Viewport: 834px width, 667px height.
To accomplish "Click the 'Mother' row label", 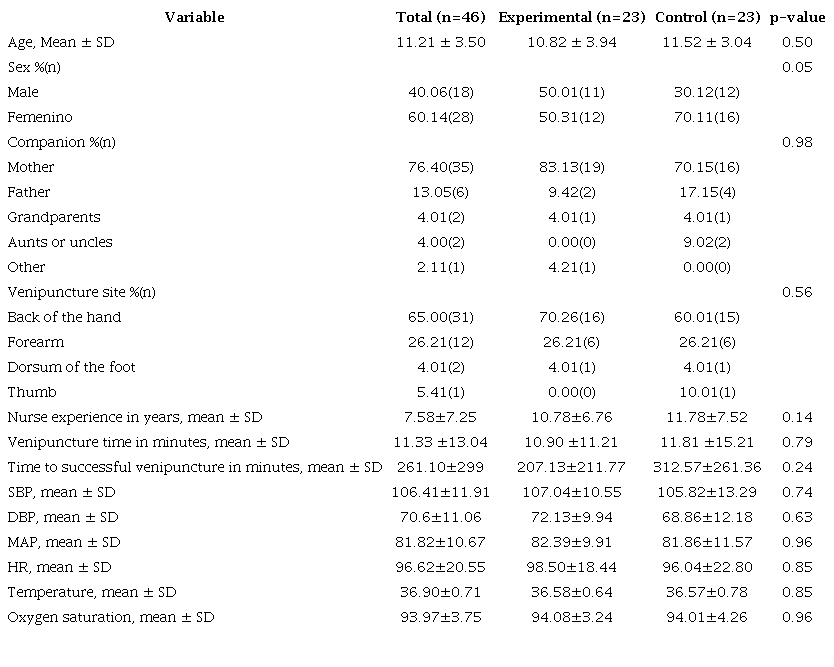I will [x=31, y=167].
